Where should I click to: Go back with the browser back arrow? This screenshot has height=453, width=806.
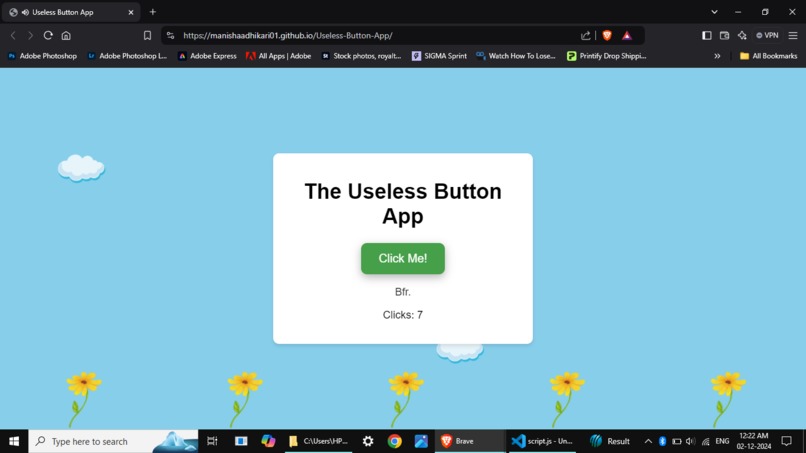13,35
